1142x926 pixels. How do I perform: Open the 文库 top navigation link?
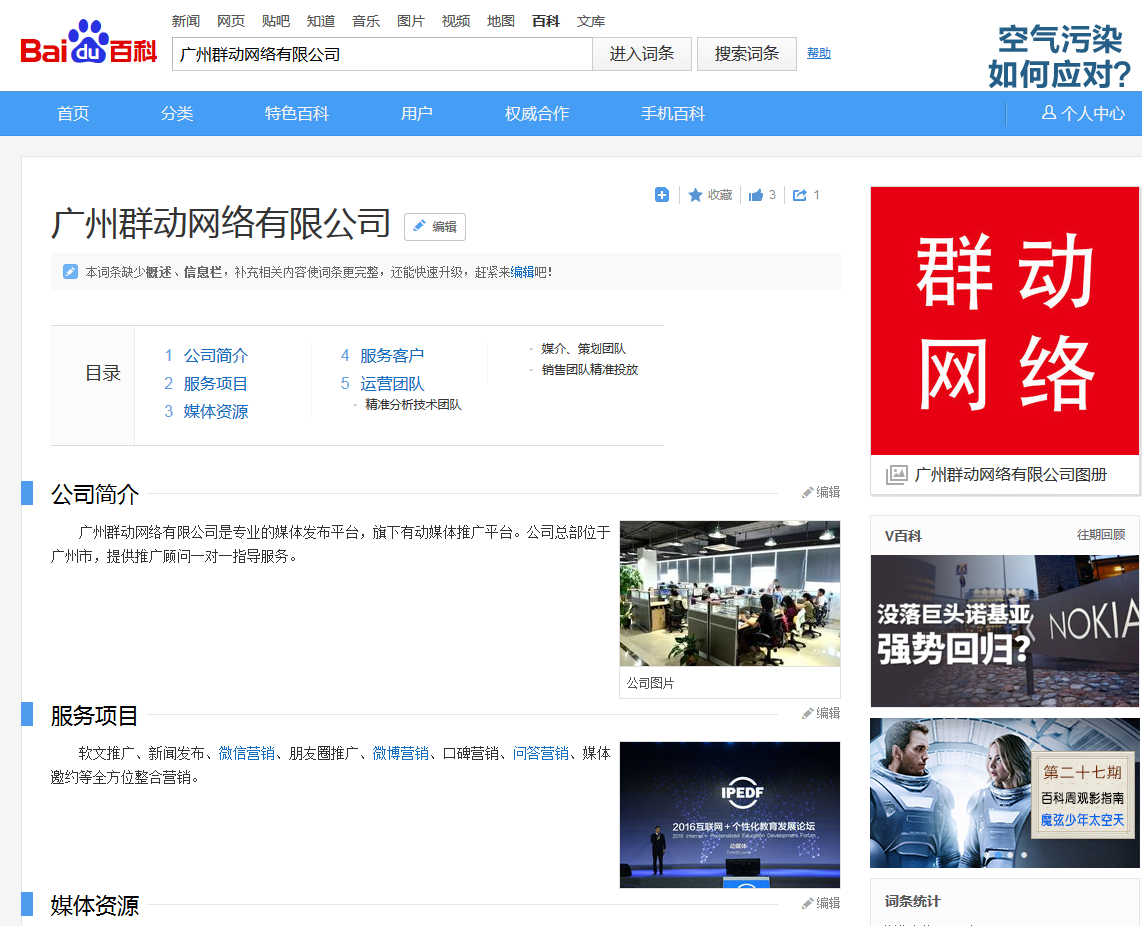click(591, 21)
